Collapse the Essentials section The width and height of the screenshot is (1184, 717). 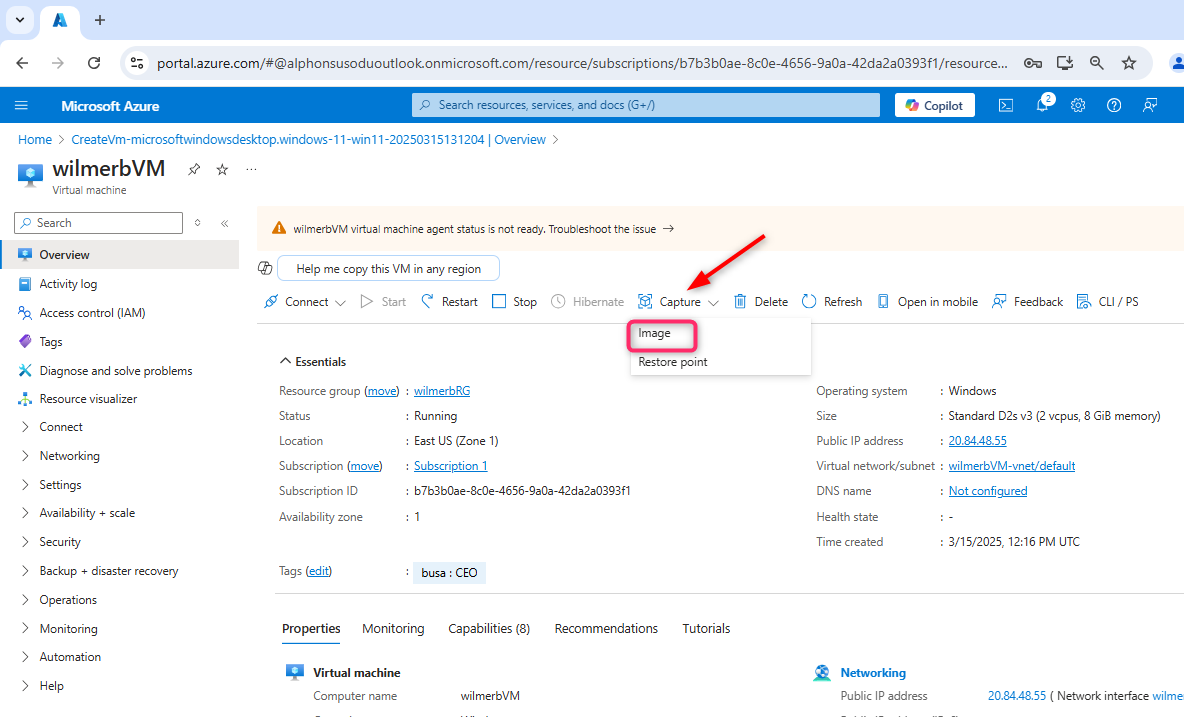(313, 362)
